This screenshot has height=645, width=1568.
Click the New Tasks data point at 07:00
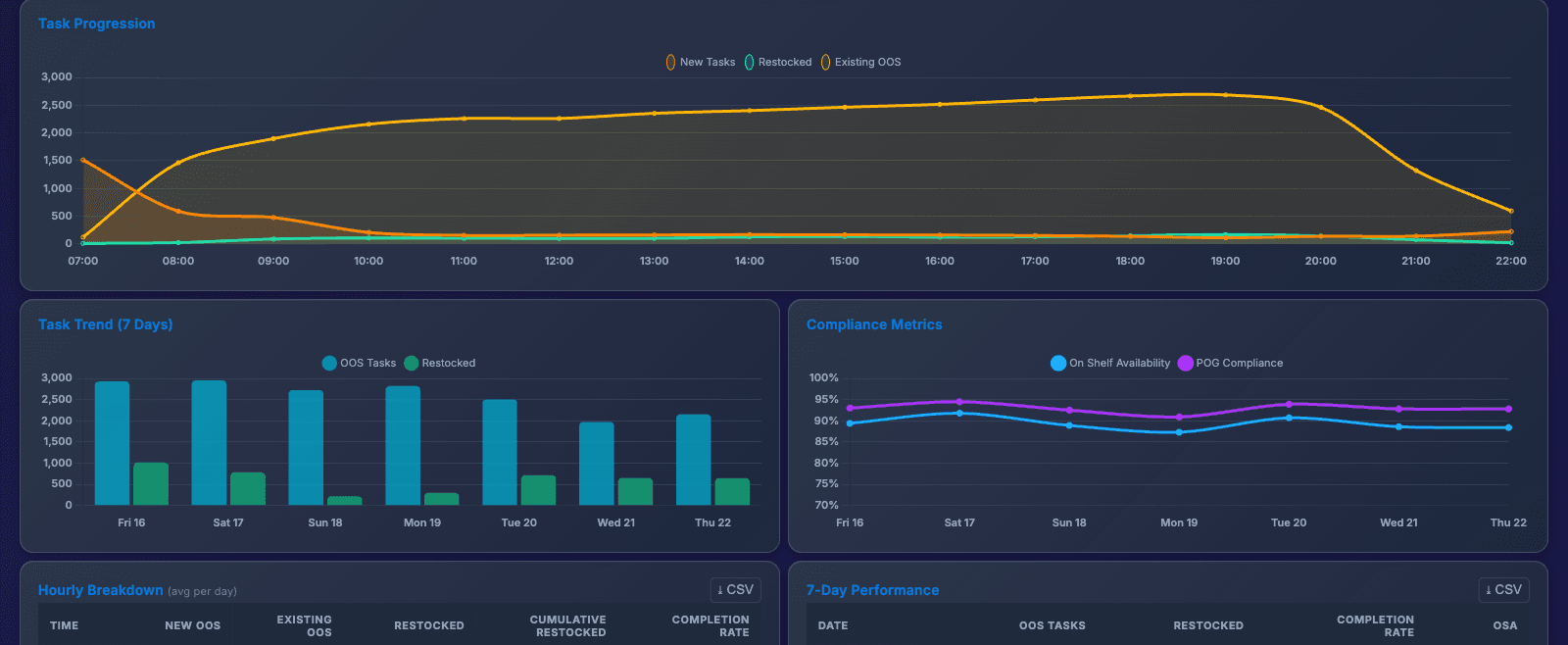point(83,160)
